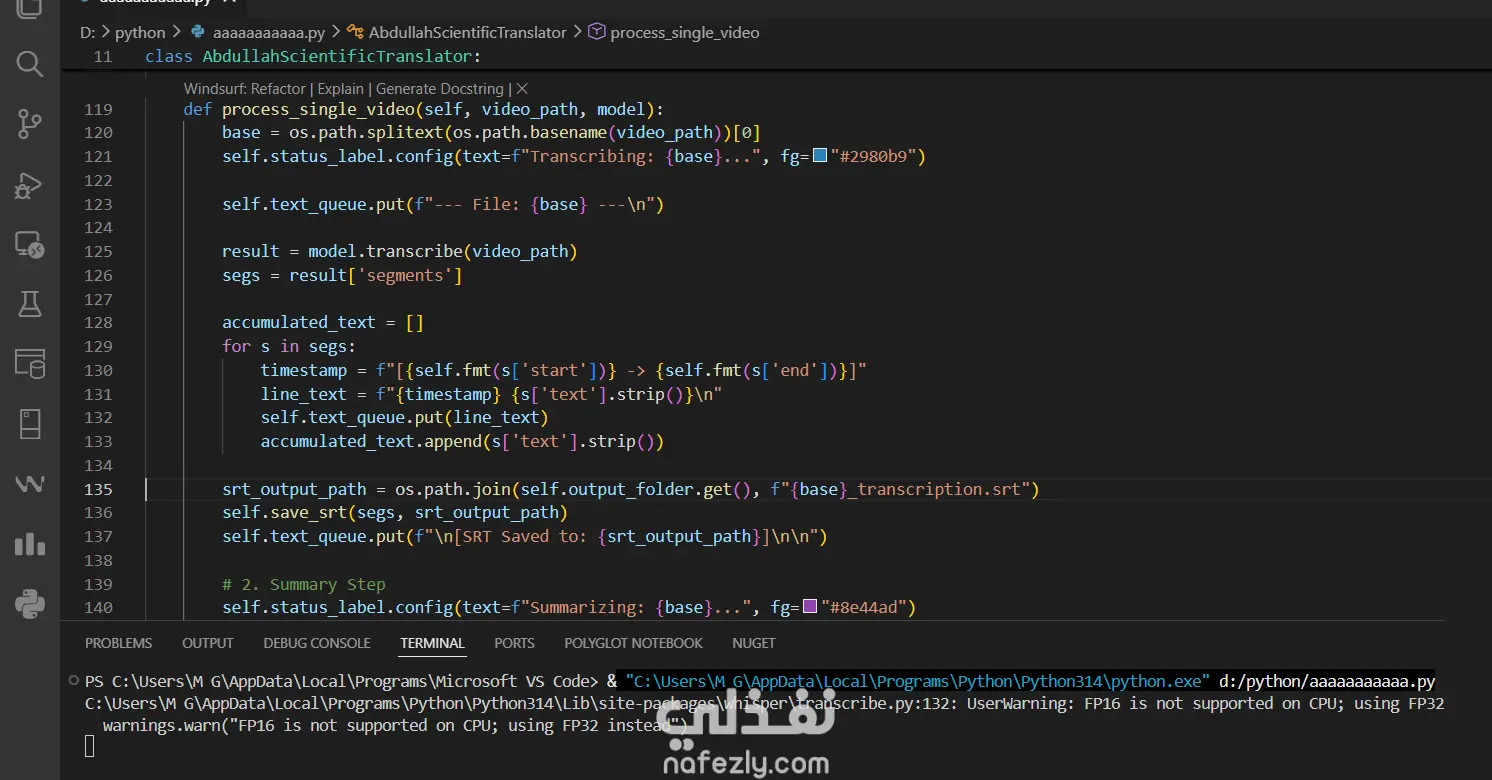1492x780 pixels.
Task: Open the Search view in the activity bar
Action: (30, 64)
